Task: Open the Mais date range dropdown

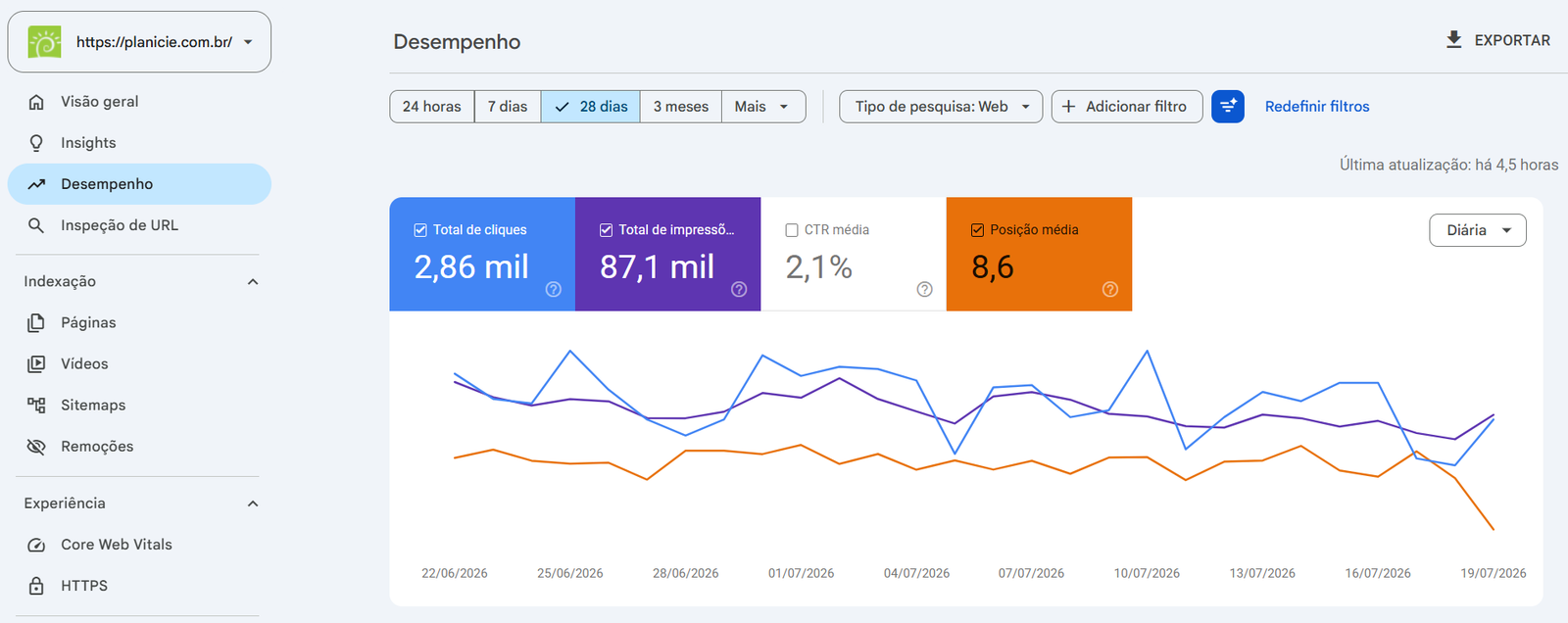Action: [763, 107]
